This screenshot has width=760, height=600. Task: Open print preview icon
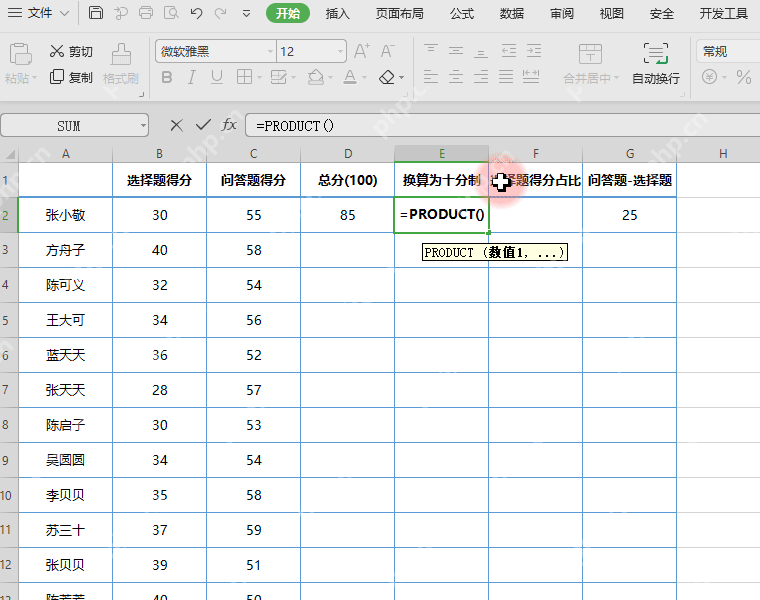tap(171, 13)
